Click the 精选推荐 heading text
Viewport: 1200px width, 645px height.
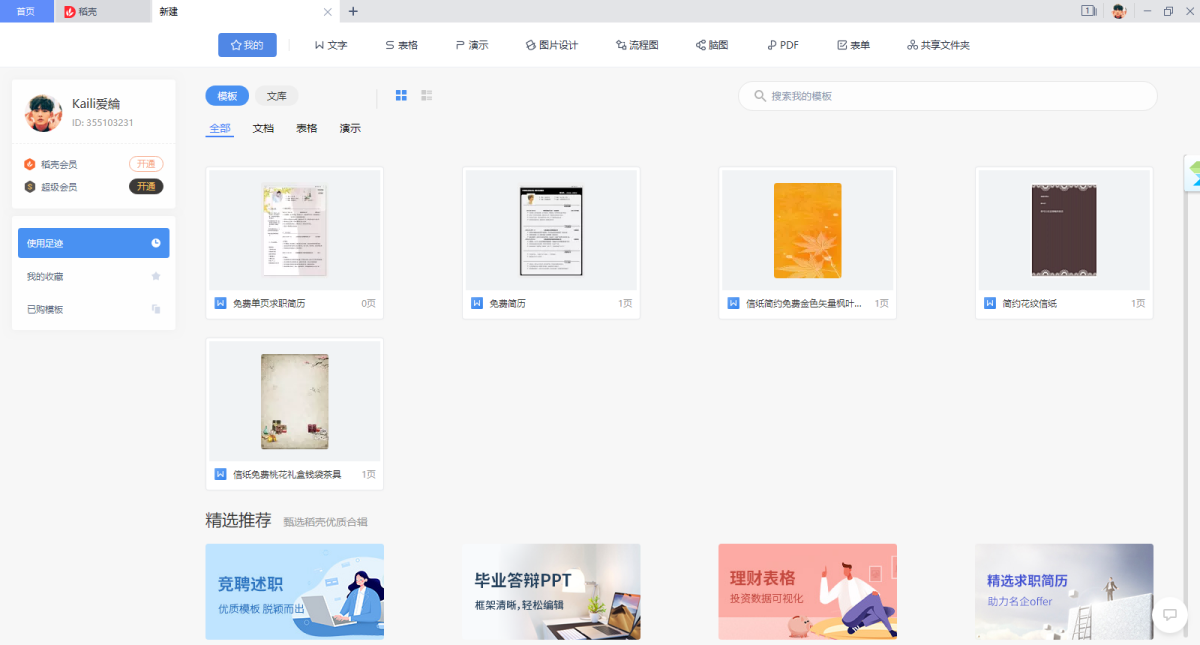[238, 520]
